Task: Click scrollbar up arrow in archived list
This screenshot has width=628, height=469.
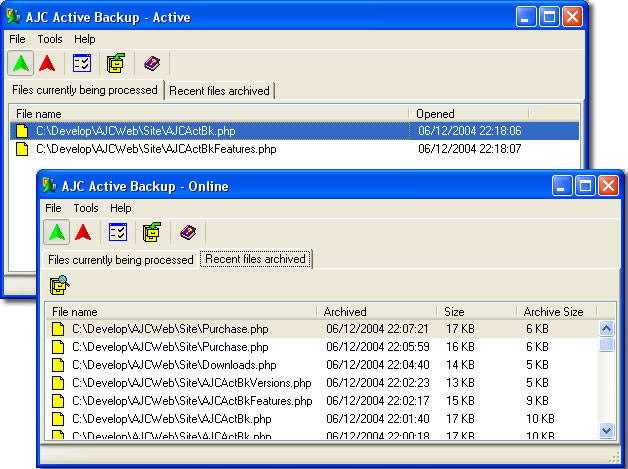Action: [606, 329]
